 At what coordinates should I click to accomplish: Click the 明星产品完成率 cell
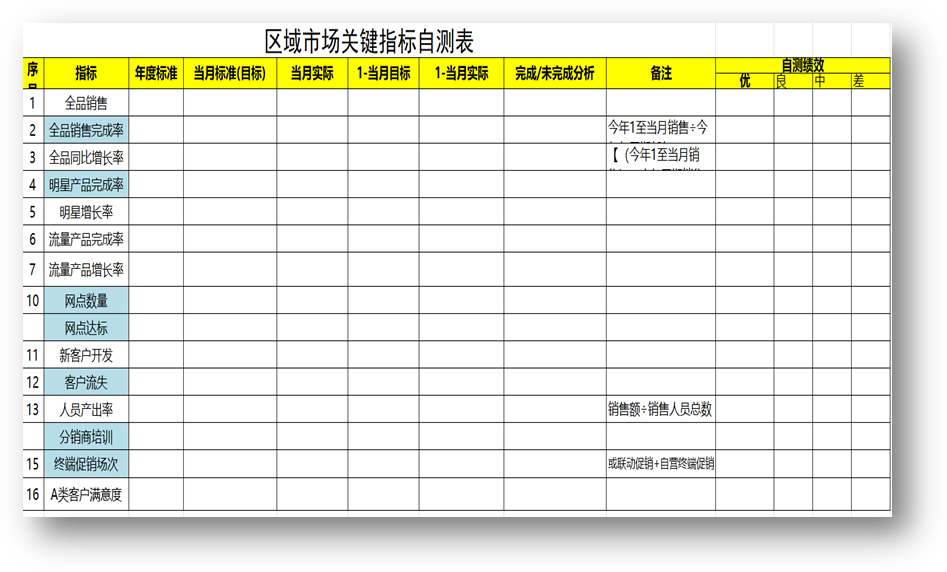point(86,185)
